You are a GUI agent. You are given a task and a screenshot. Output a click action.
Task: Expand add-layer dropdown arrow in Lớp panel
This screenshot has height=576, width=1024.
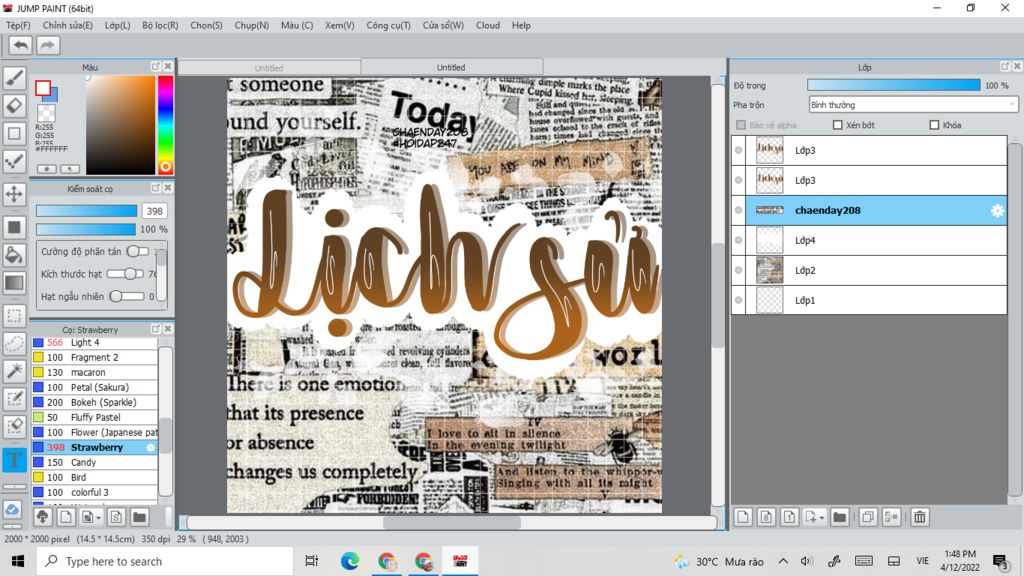pos(822,518)
